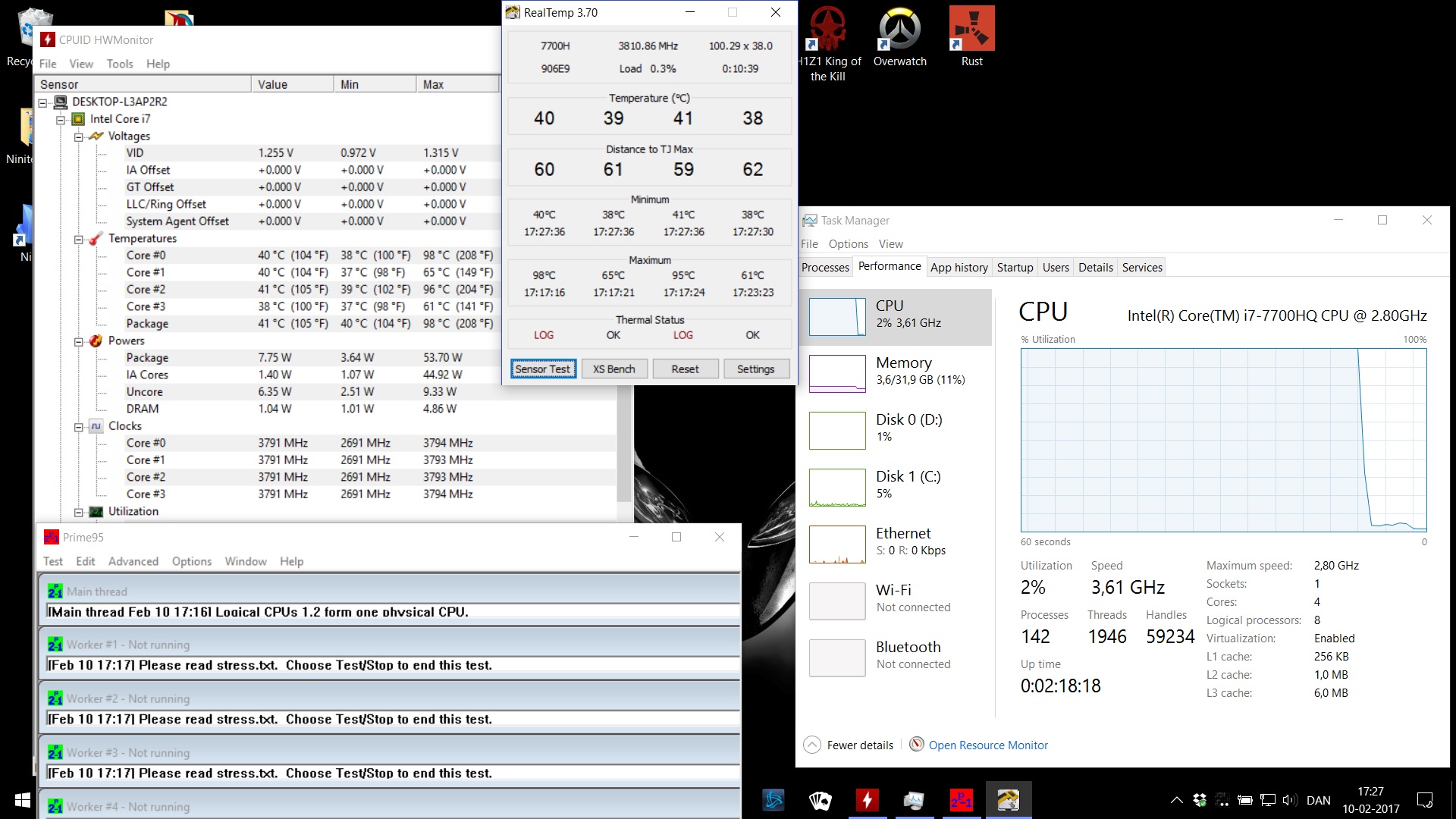Click the Value column header in HWMonitor
Screen dimensions: 1456x819
click(x=292, y=84)
